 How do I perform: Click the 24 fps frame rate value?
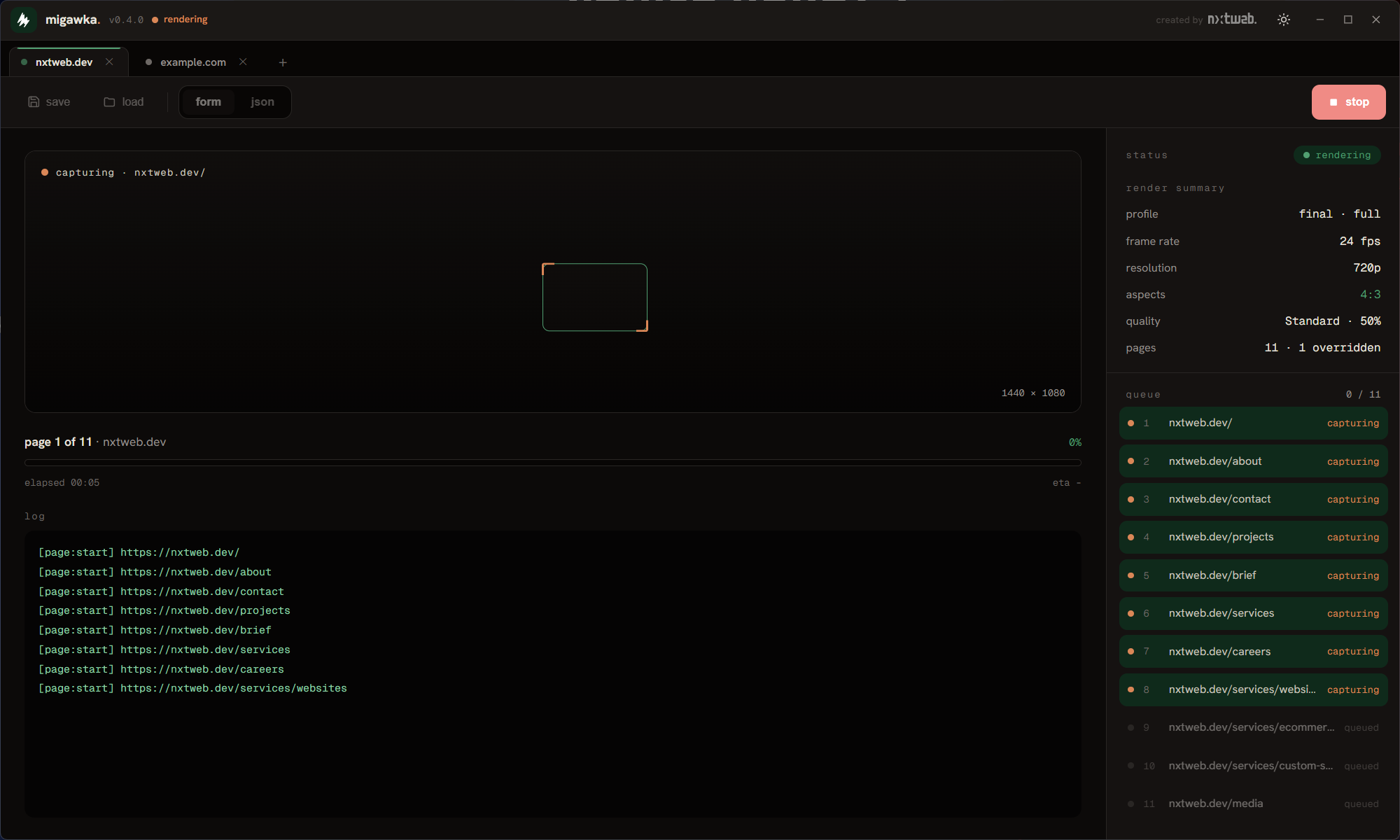[x=1359, y=241]
